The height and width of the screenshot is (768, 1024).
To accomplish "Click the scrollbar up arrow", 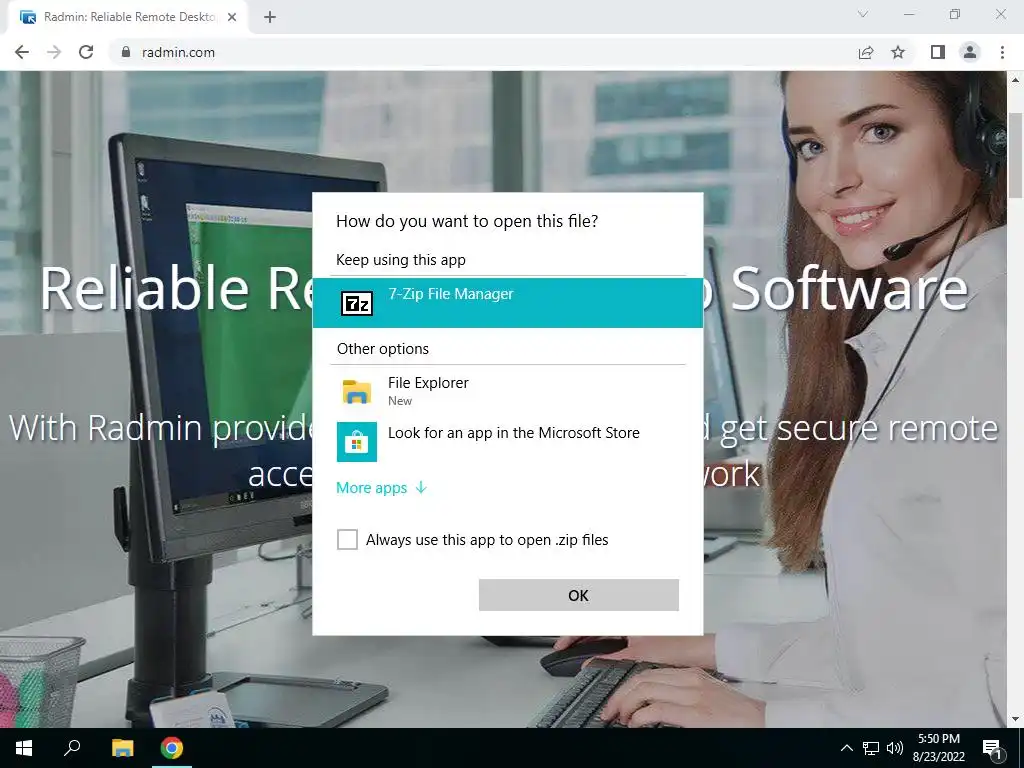I will [1015, 80].
